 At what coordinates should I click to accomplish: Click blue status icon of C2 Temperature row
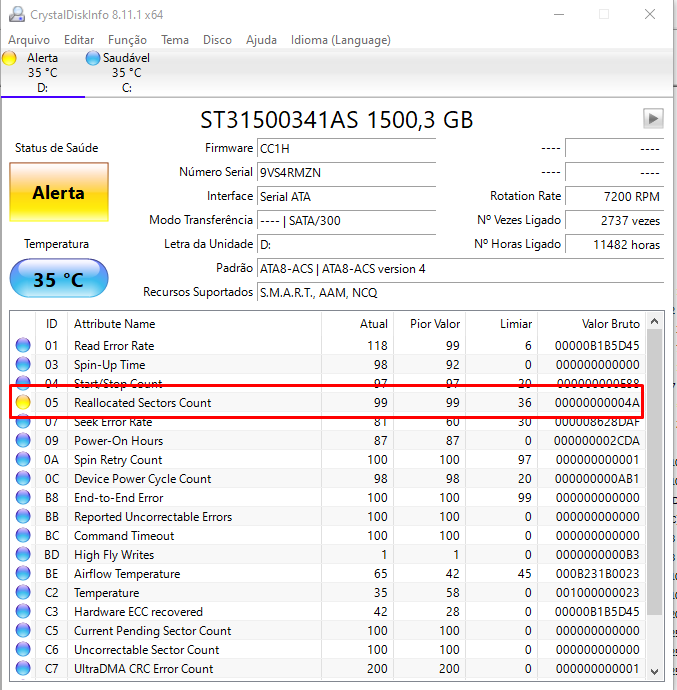[x=23, y=592]
